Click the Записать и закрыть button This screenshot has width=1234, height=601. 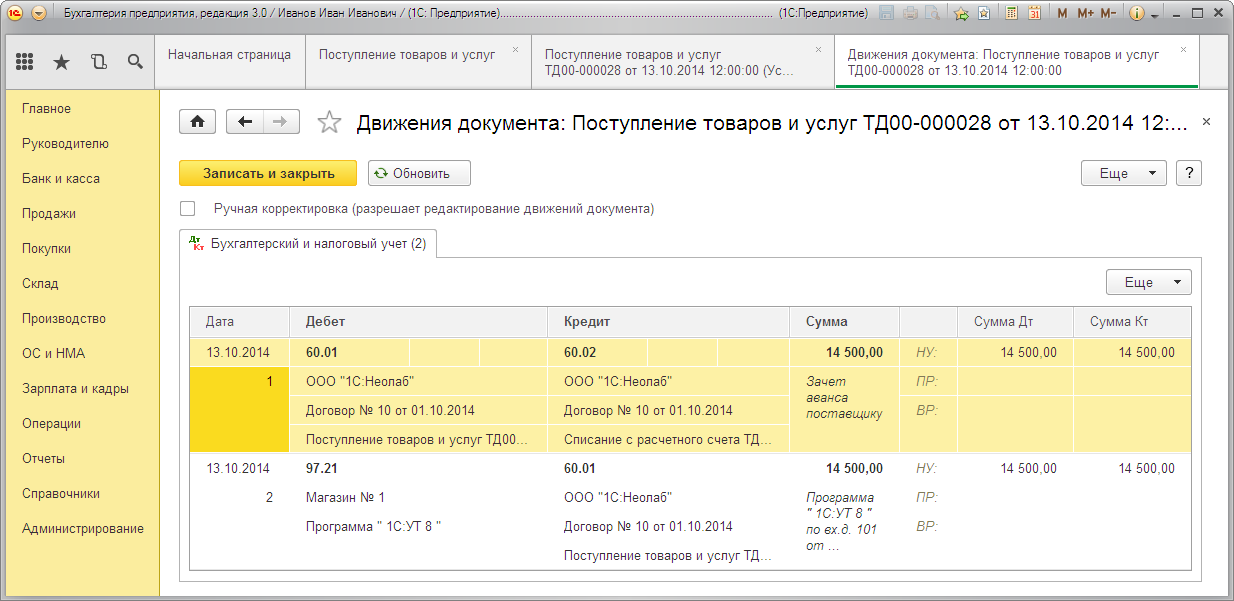click(x=268, y=173)
